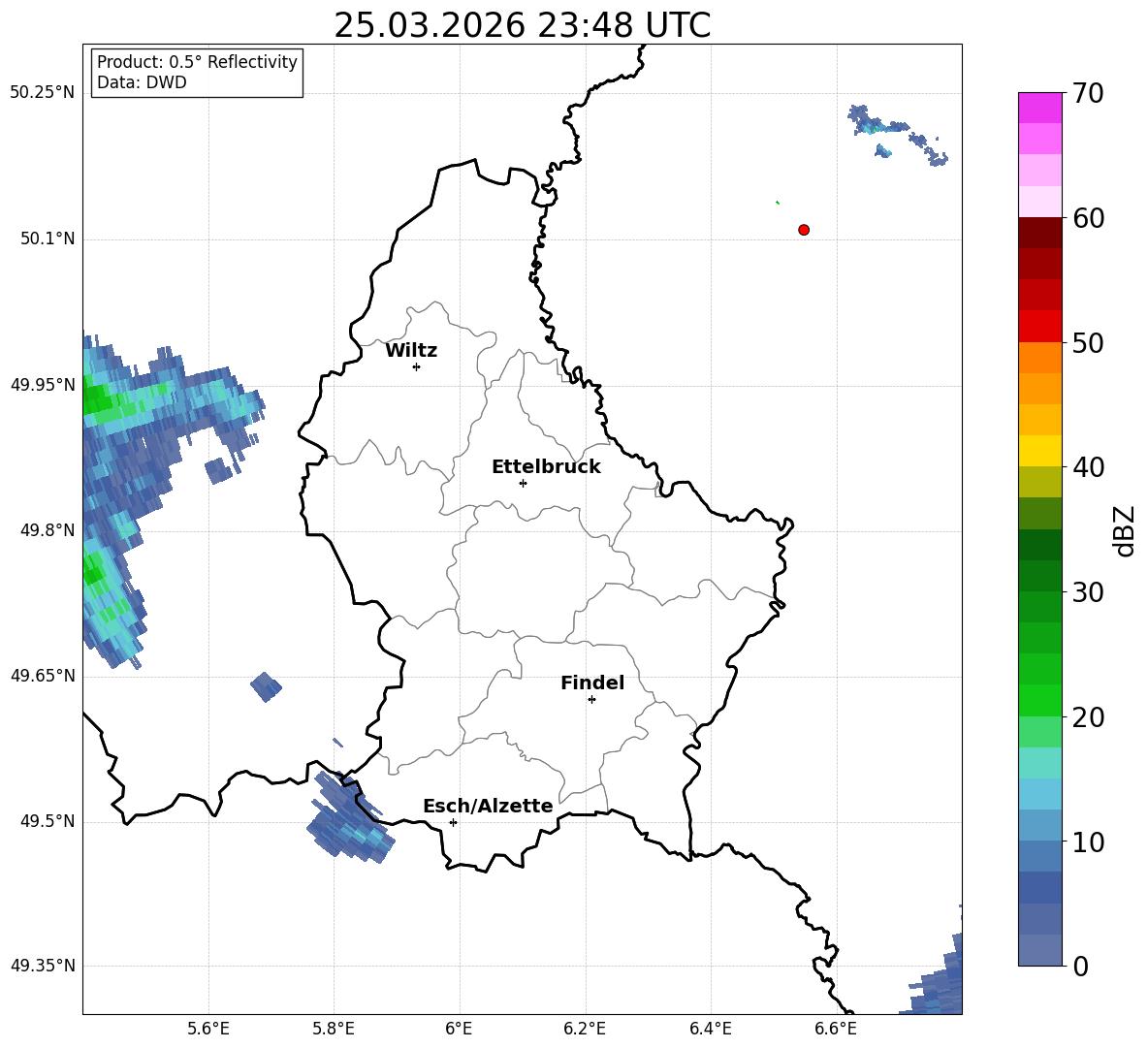
Task: Click the 0 value on the colorbar
Action: [x=1080, y=966]
